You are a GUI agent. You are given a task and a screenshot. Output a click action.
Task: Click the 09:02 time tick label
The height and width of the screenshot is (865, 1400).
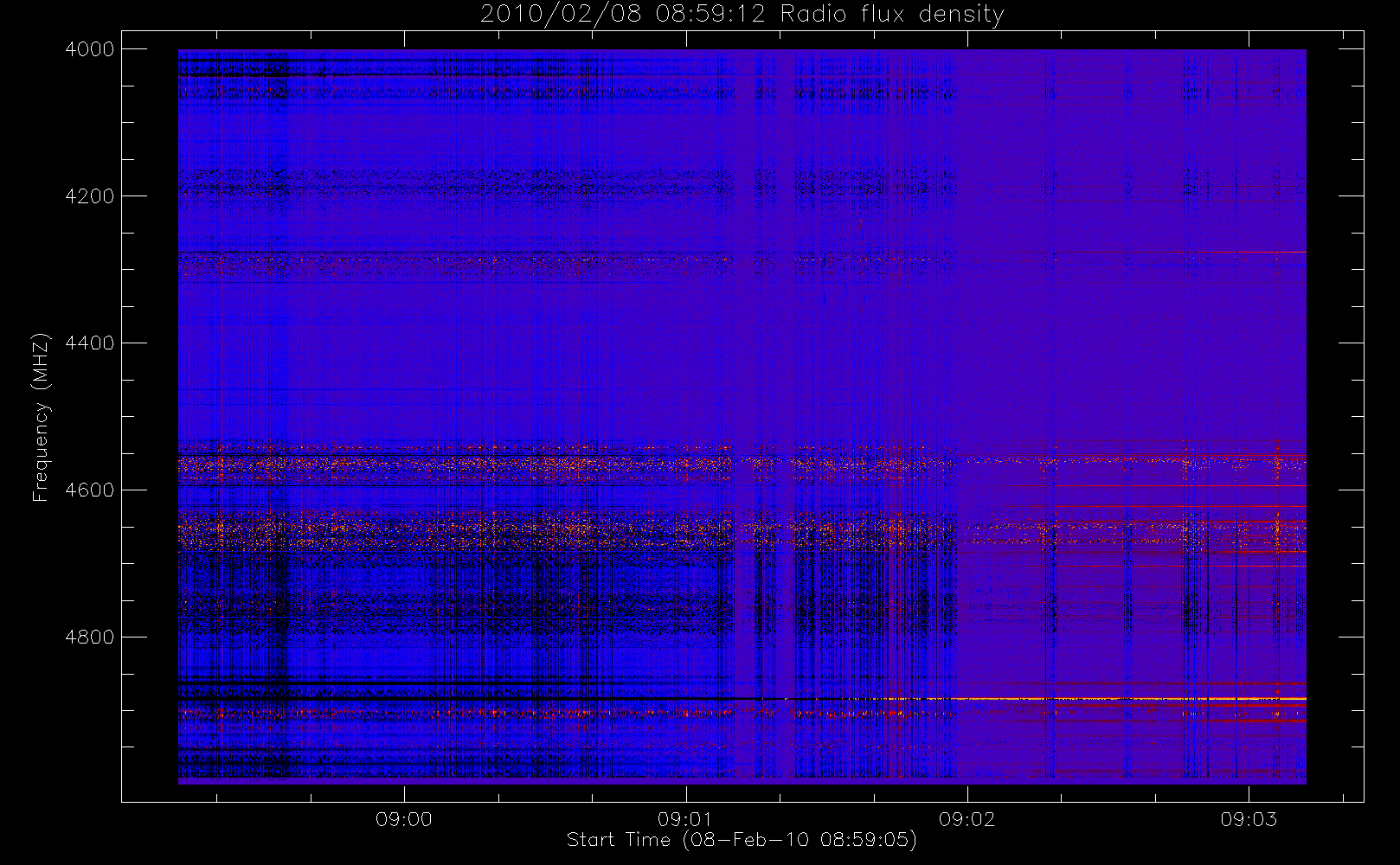(967, 819)
